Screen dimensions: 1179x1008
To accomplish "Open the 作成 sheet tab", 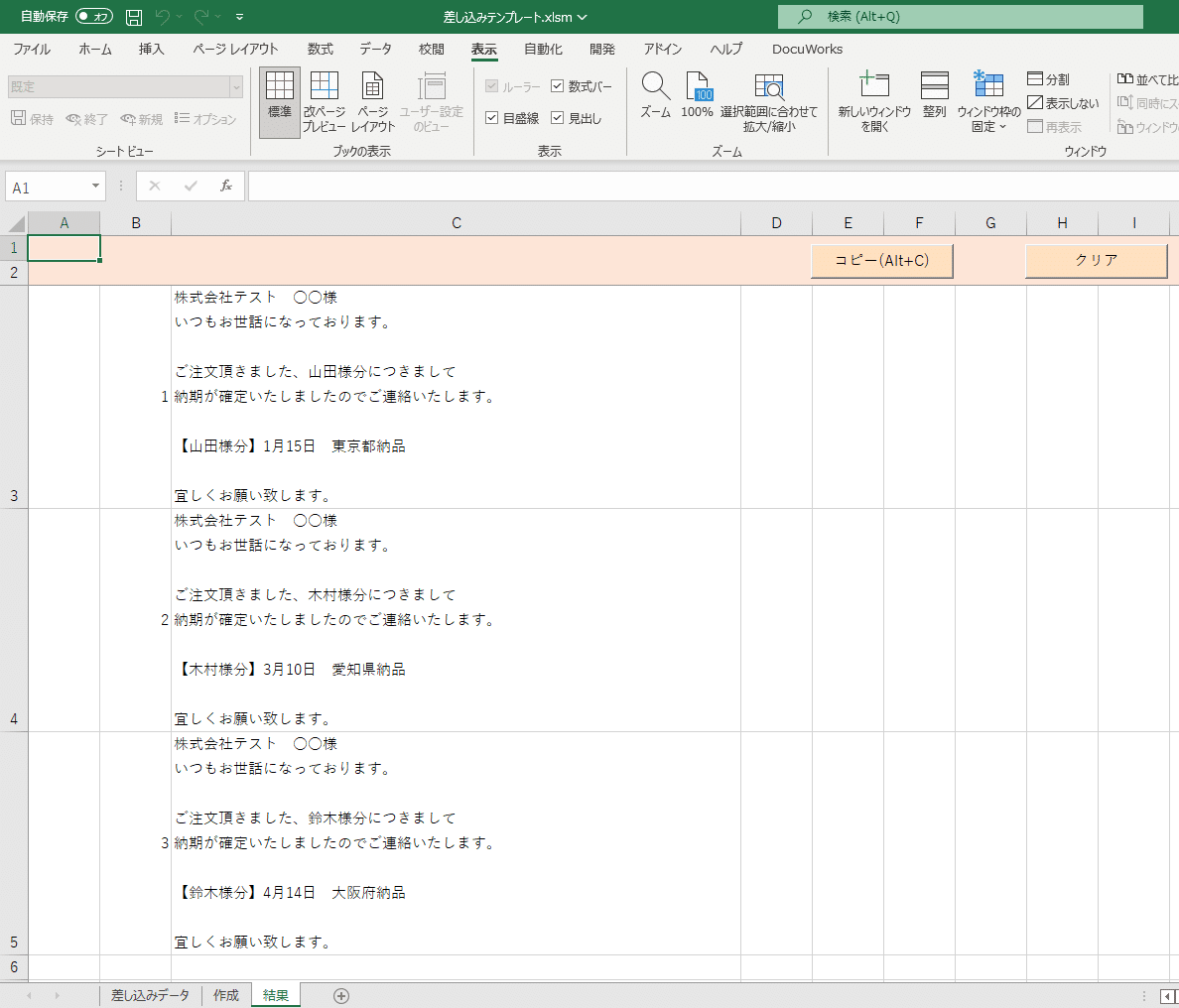I will pyautogui.click(x=226, y=995).
